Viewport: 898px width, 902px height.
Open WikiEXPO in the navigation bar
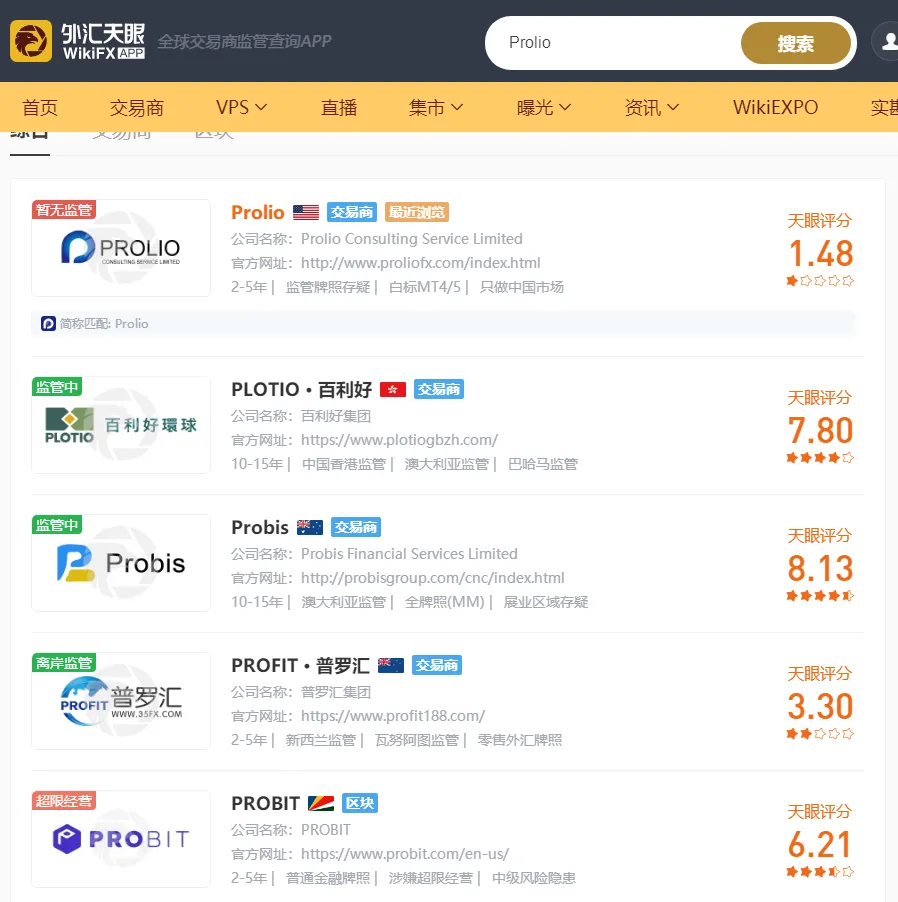pyautogui.click(x=775, y=108)
